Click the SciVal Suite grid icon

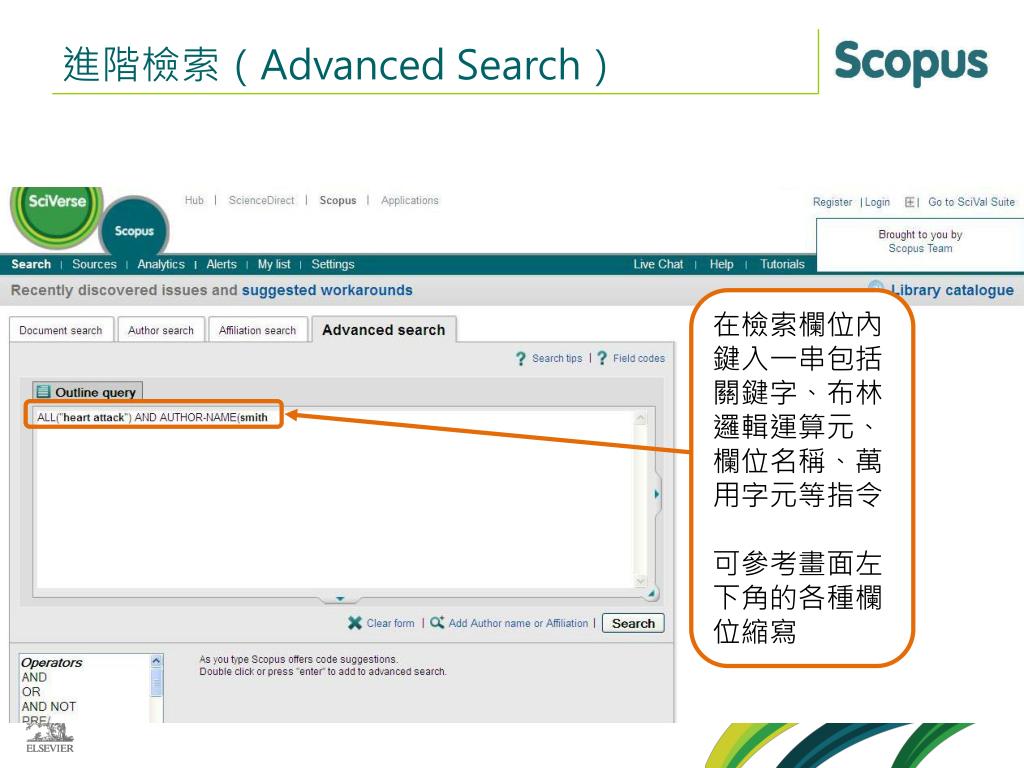point(909,202)
